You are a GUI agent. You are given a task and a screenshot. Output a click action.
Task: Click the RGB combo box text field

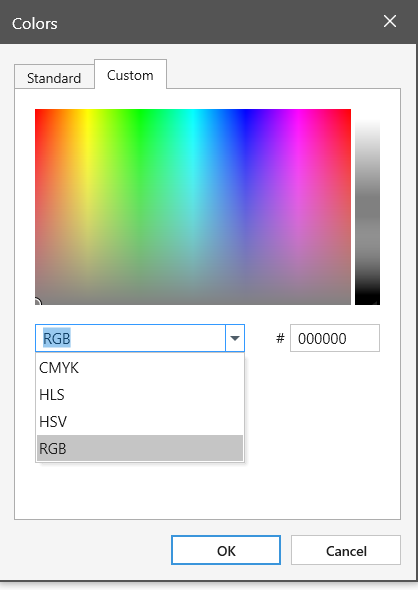click(131, 338)
